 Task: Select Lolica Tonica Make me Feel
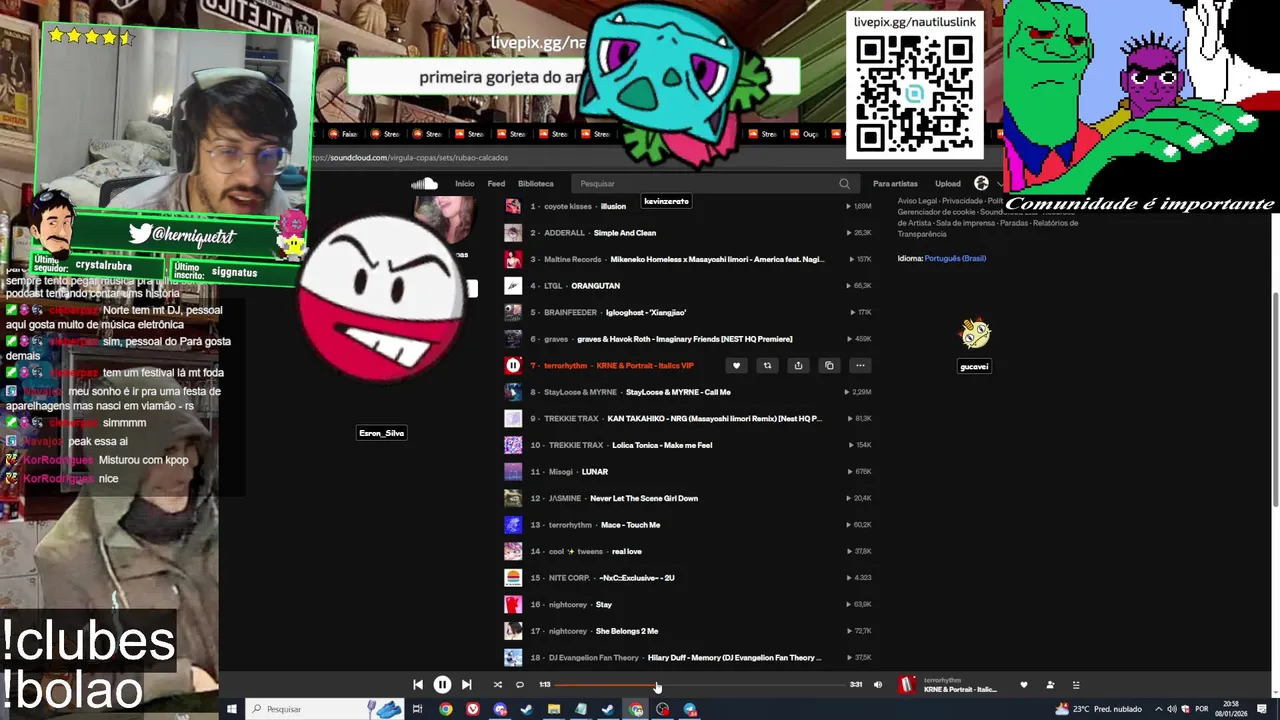click(x=687, y=445)
